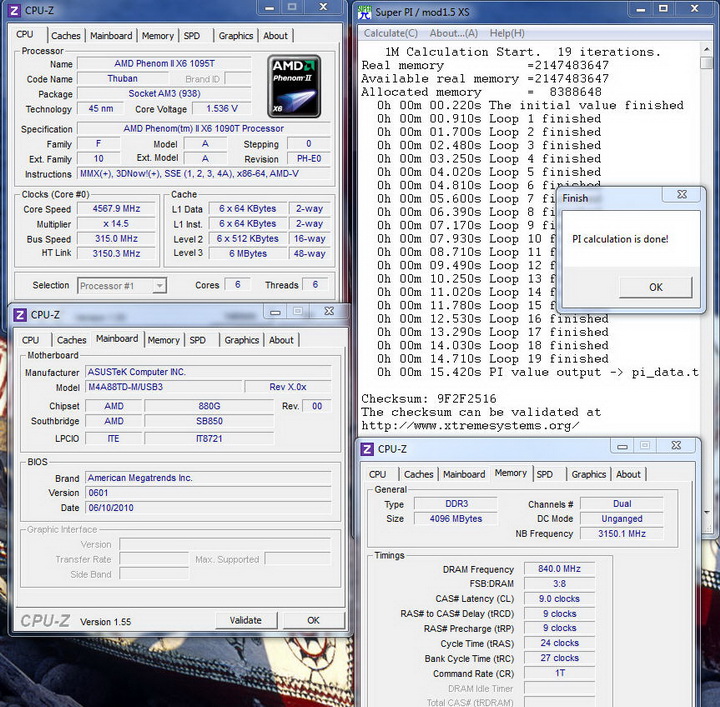Click the Cores count field showing 6
Screen dimensions: 720x707
click(237, 285)
